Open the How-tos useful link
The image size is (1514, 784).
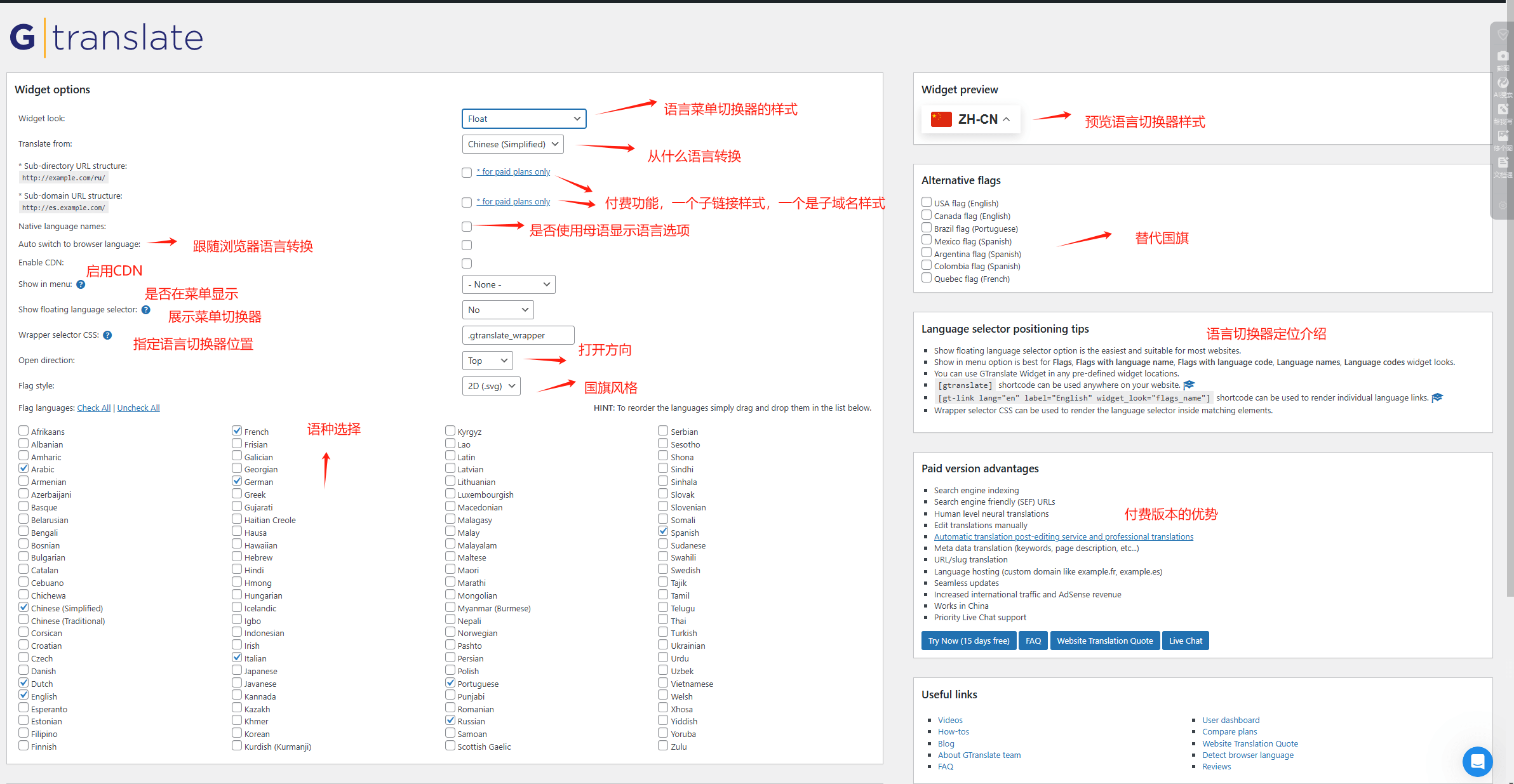953,732
